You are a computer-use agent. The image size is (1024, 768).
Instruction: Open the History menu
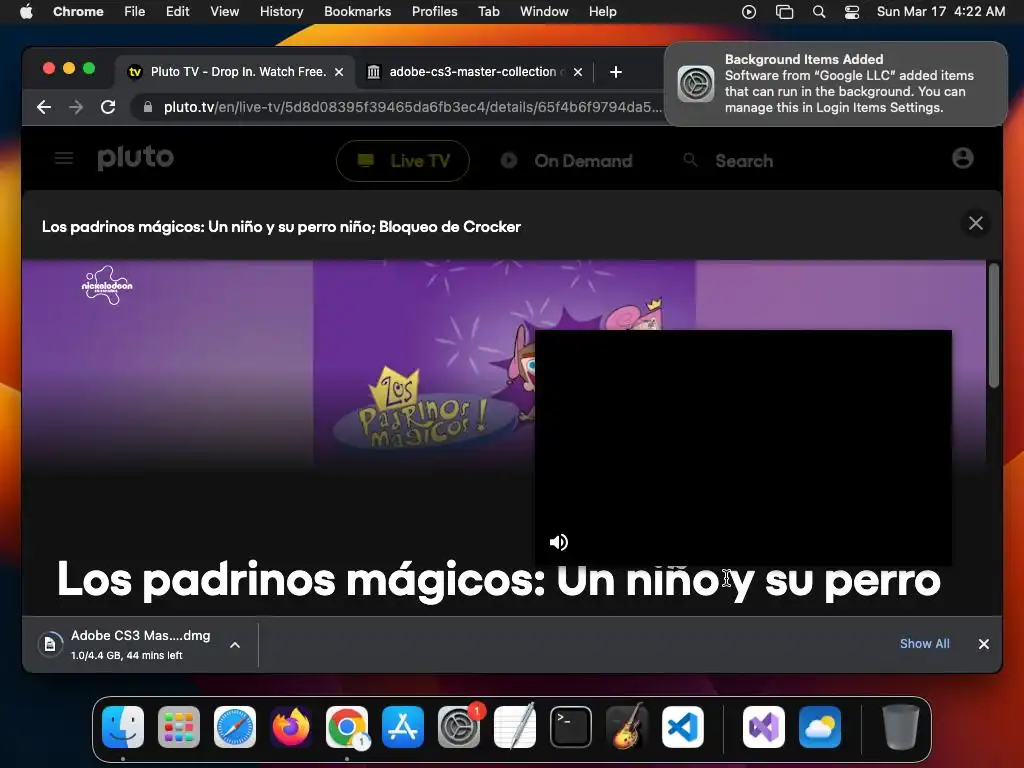pos(281,12)
